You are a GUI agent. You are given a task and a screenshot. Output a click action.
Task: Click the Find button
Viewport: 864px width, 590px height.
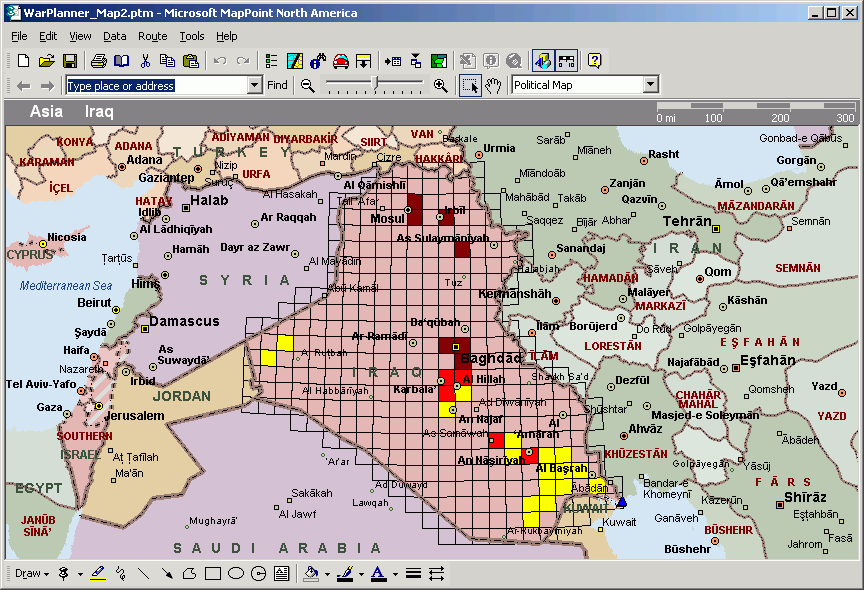[x=277, y=86]
